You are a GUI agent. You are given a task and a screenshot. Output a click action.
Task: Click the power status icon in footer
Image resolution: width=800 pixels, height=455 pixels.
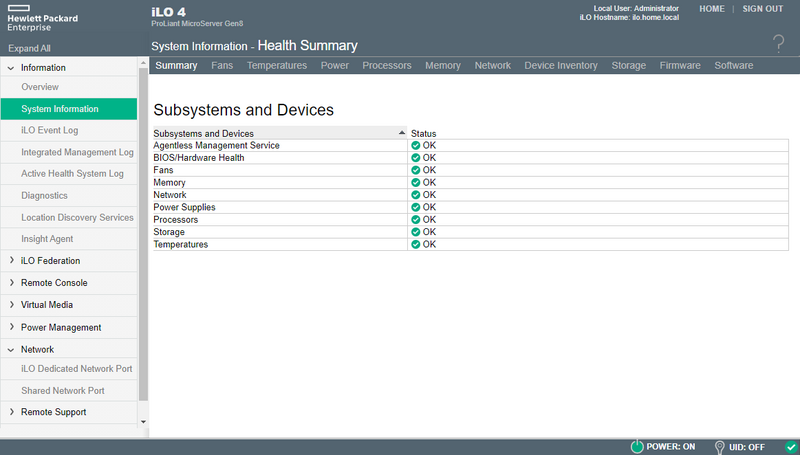637,446
